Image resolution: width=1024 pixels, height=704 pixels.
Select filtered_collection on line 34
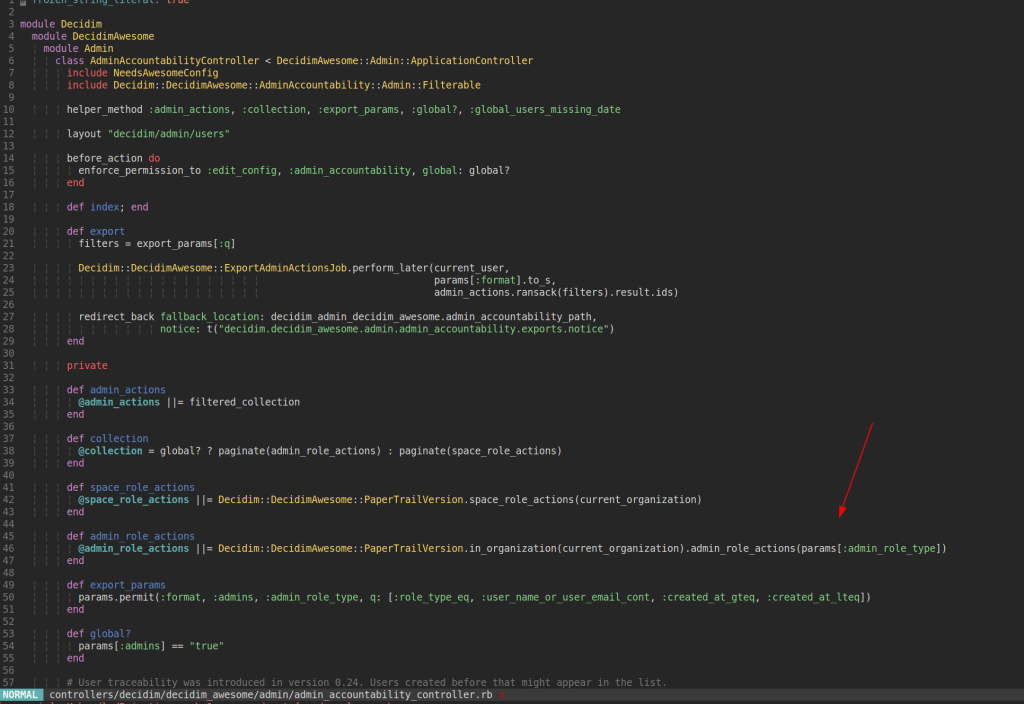(x=244, y=402)
